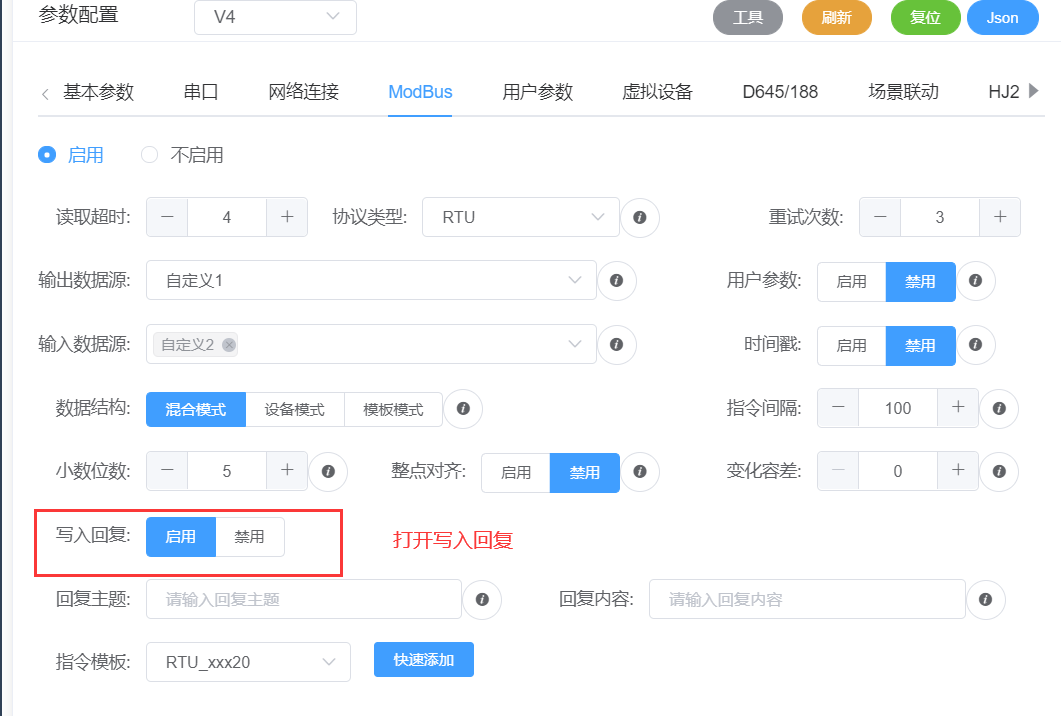Increase 指令间隔 value
Image resolution: width=1061 pixels, height=716 pixels.
point(957,408)
